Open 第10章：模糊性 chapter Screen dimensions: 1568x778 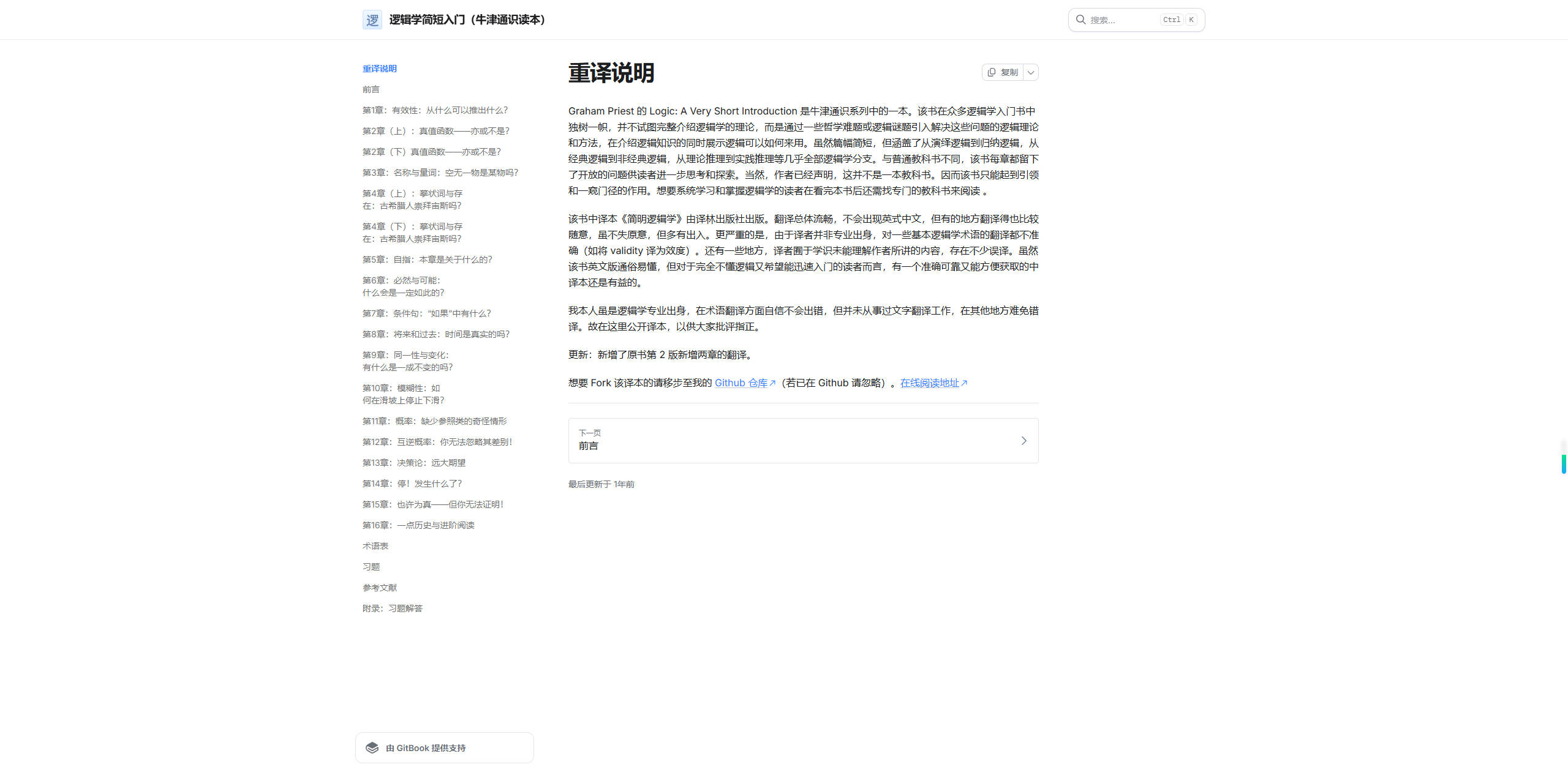coord(403,394)
